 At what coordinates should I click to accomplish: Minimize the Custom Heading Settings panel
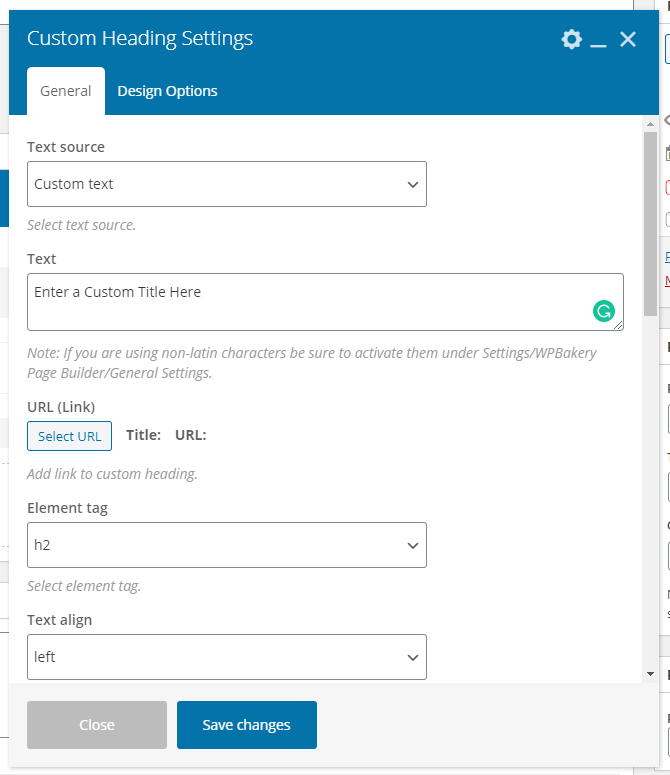598,45
